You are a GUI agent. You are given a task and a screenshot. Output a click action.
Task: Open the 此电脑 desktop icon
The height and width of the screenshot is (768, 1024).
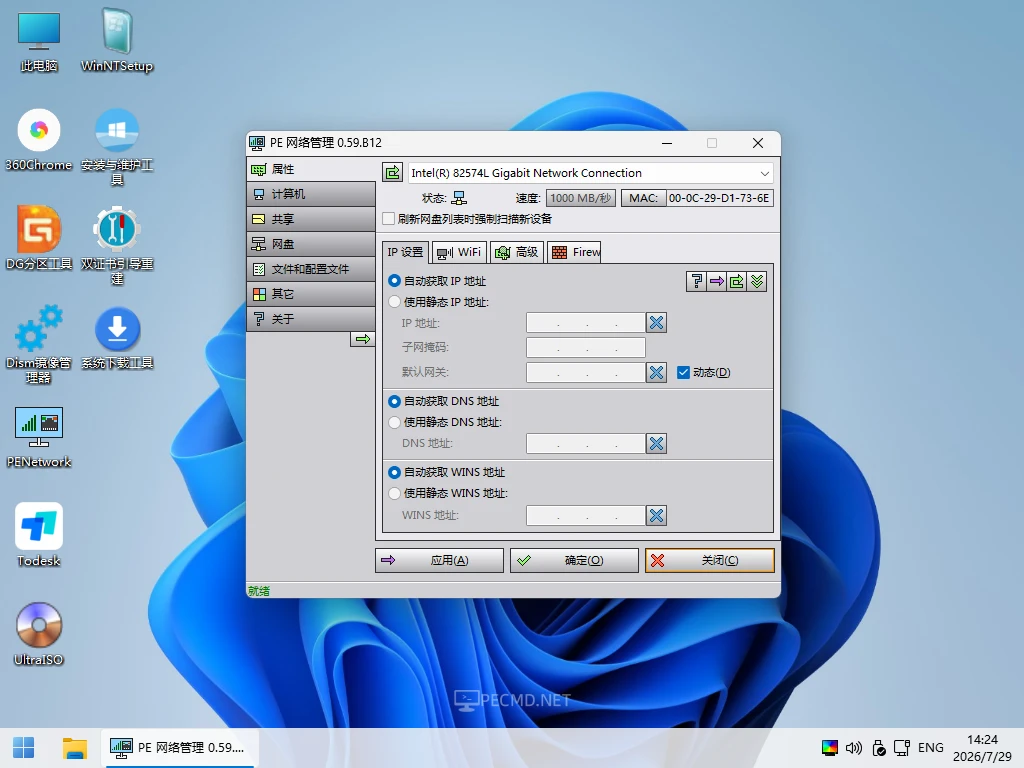coord(39,40)
